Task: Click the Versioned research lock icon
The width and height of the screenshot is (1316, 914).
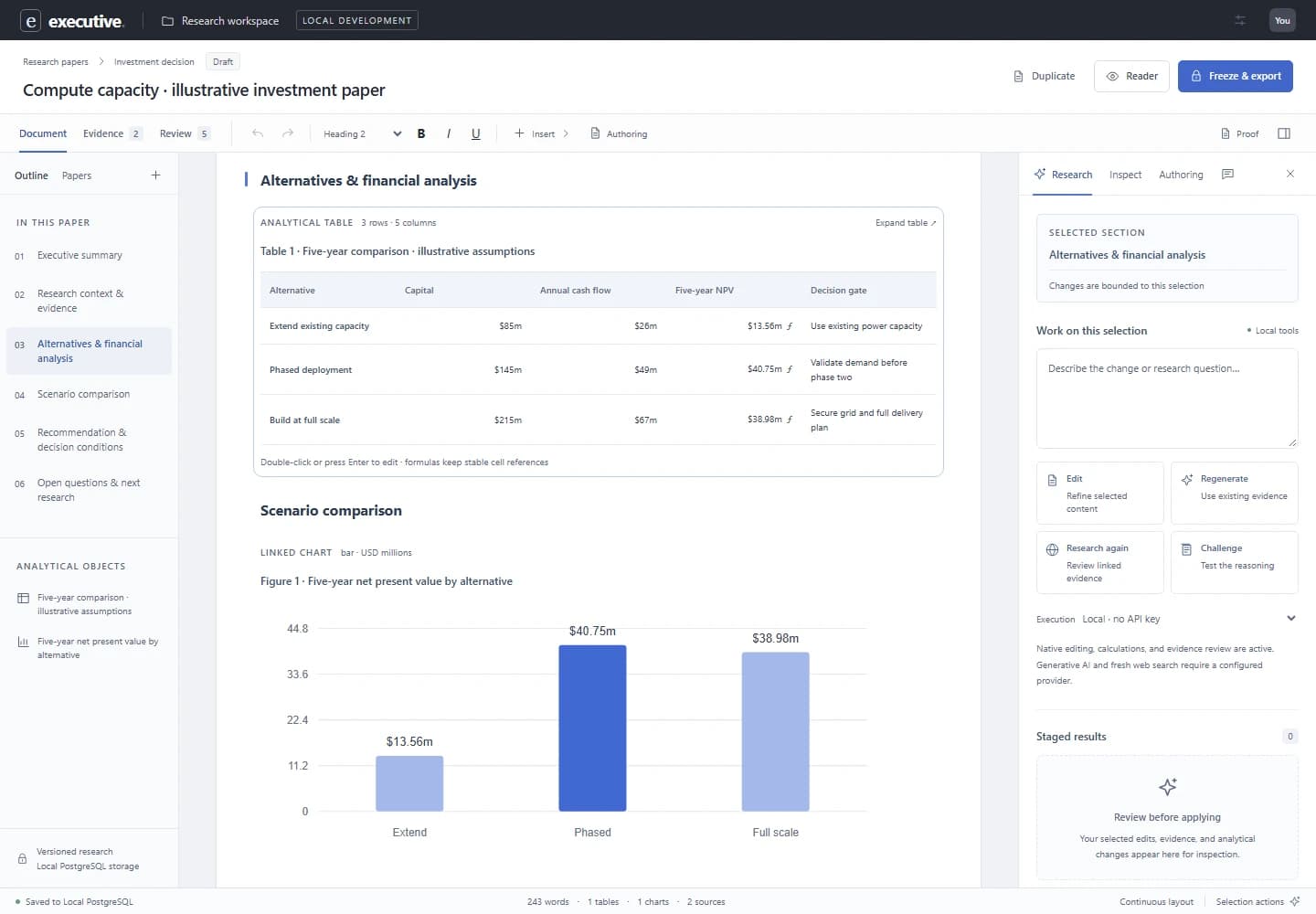Action: (x=22, y=859)
